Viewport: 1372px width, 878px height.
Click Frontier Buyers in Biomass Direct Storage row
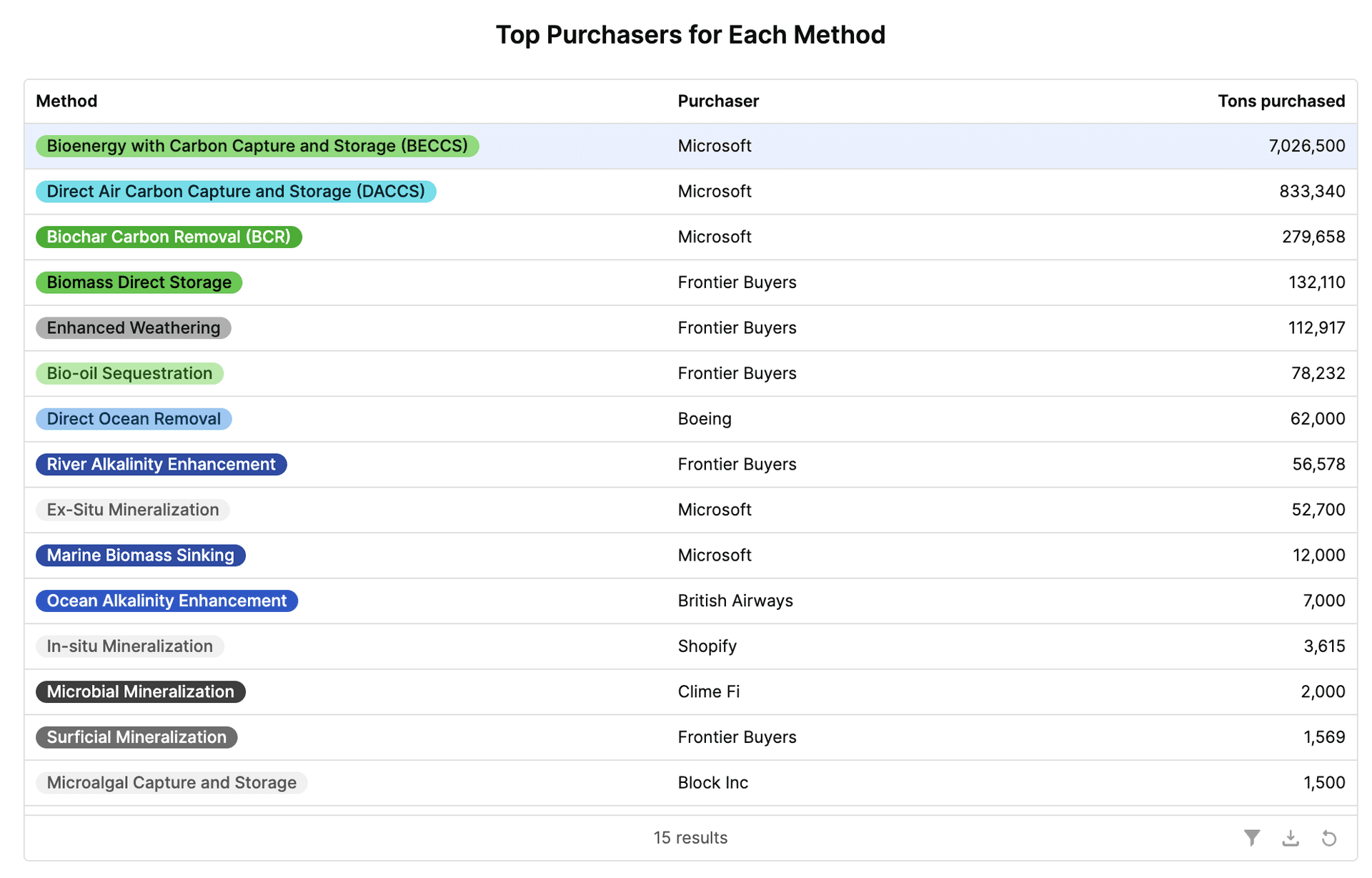coord(737,282)
